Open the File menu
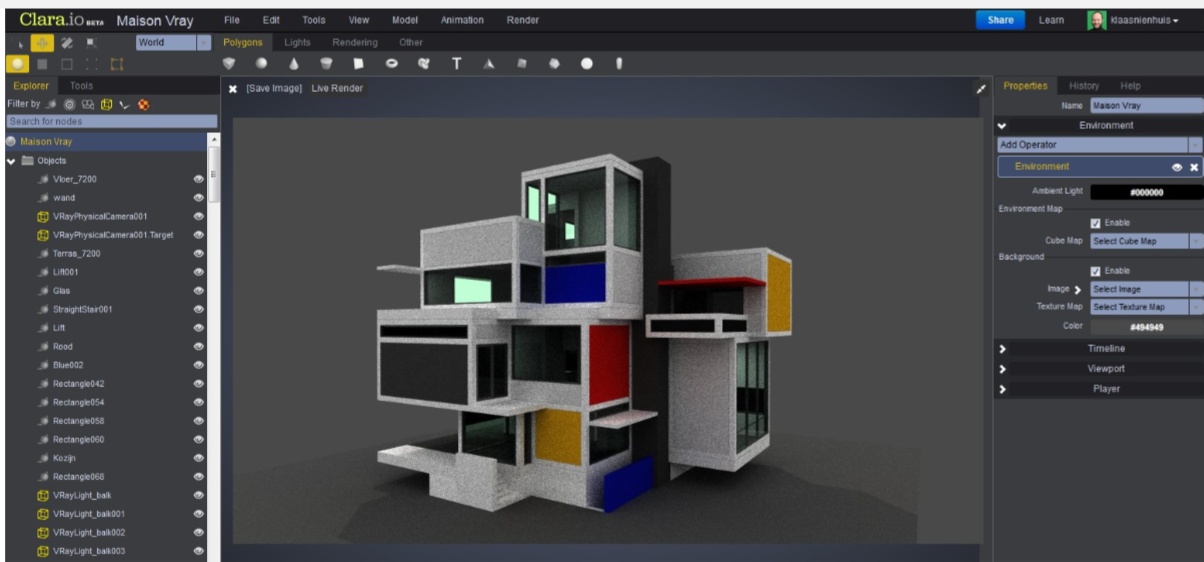Image resolution: width=1204 pixels, height=562 pixels. (x=232, y=20)
